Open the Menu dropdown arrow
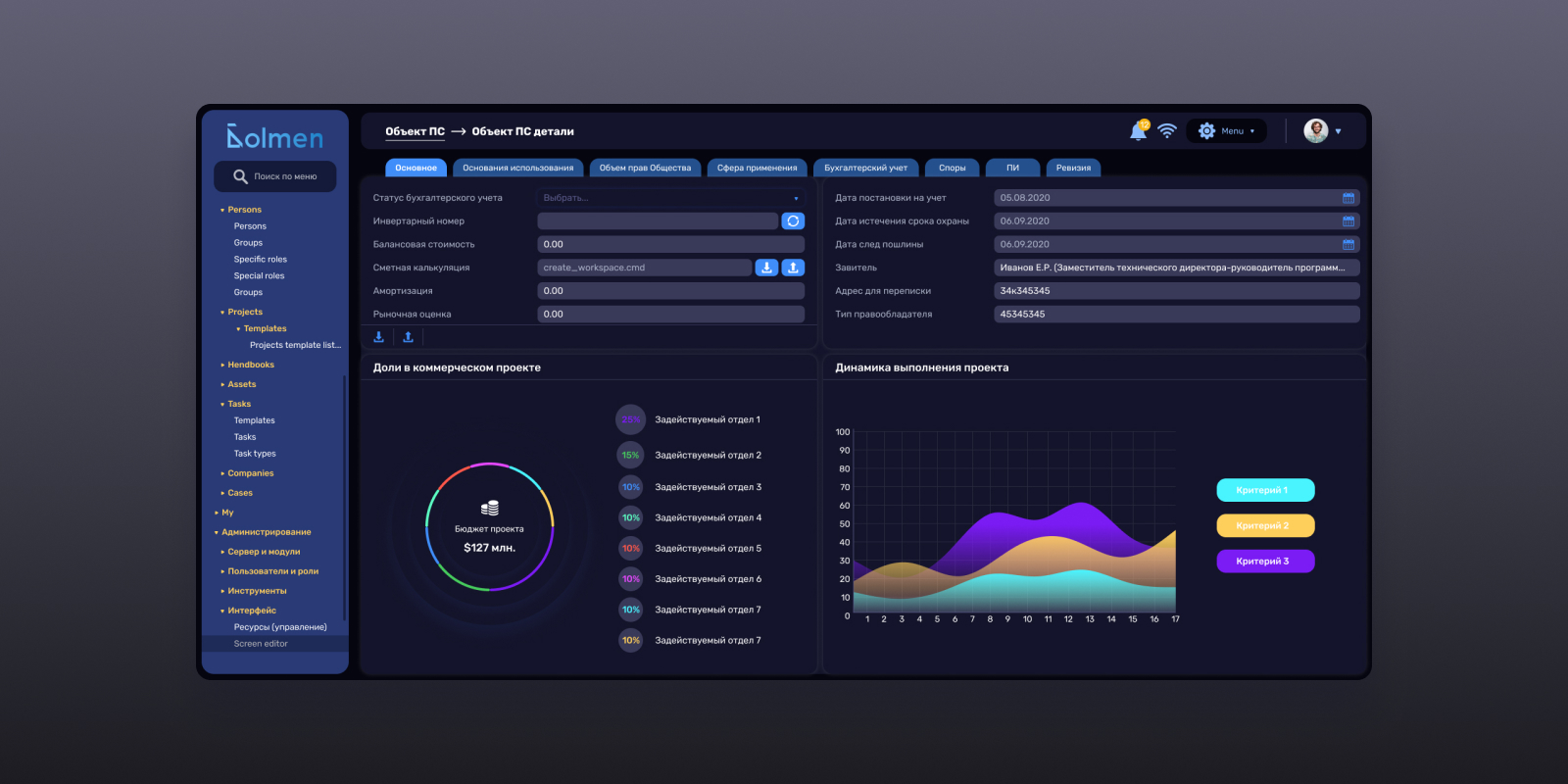1568x784 pixels. coord(1252,131)
